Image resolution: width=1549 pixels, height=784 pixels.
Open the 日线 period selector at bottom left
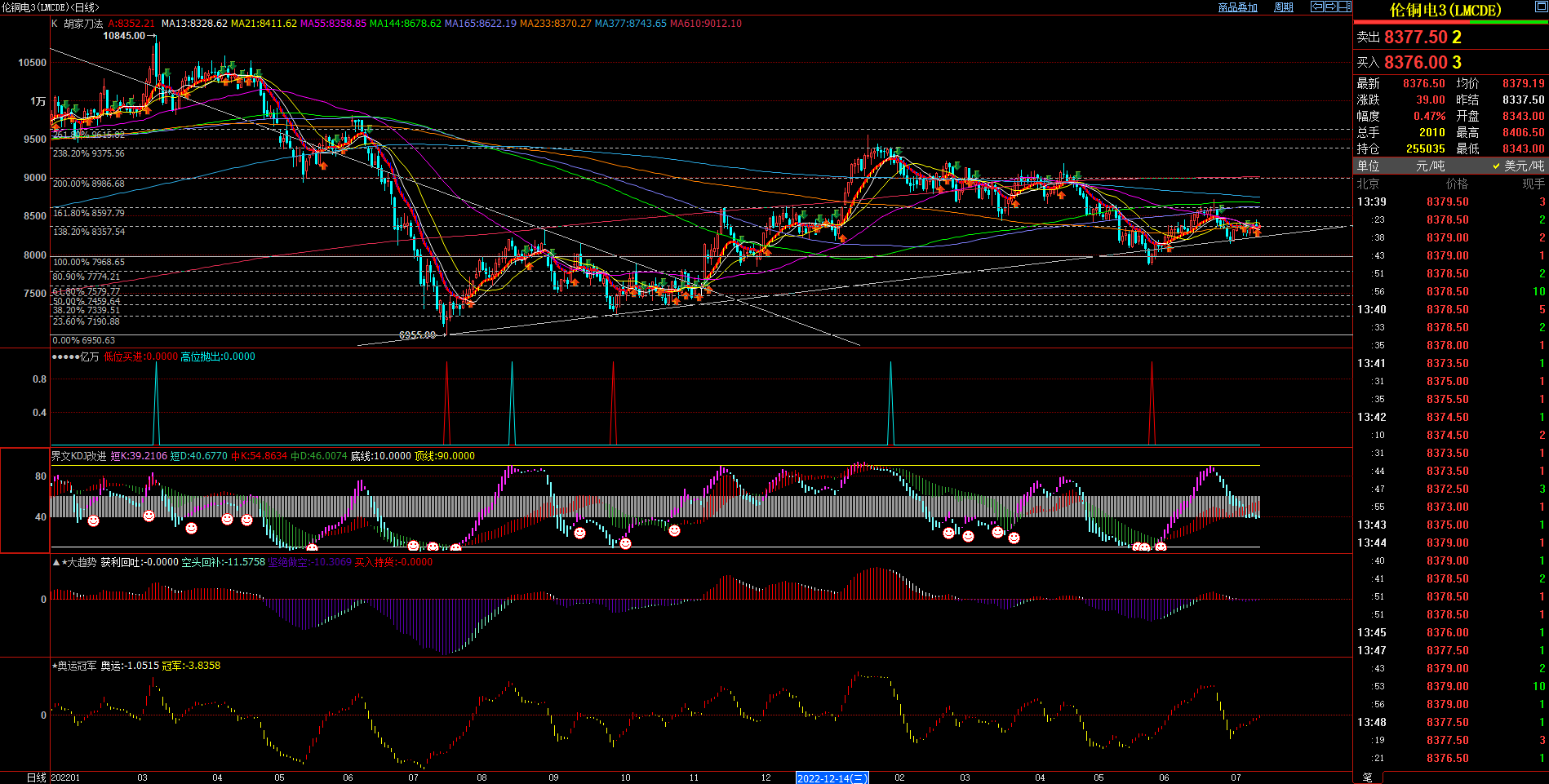pos(36,777)
